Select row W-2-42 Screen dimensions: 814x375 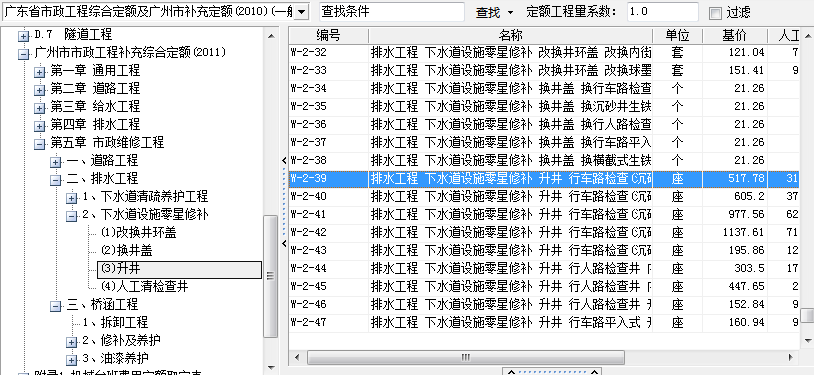tap(544, 233)
